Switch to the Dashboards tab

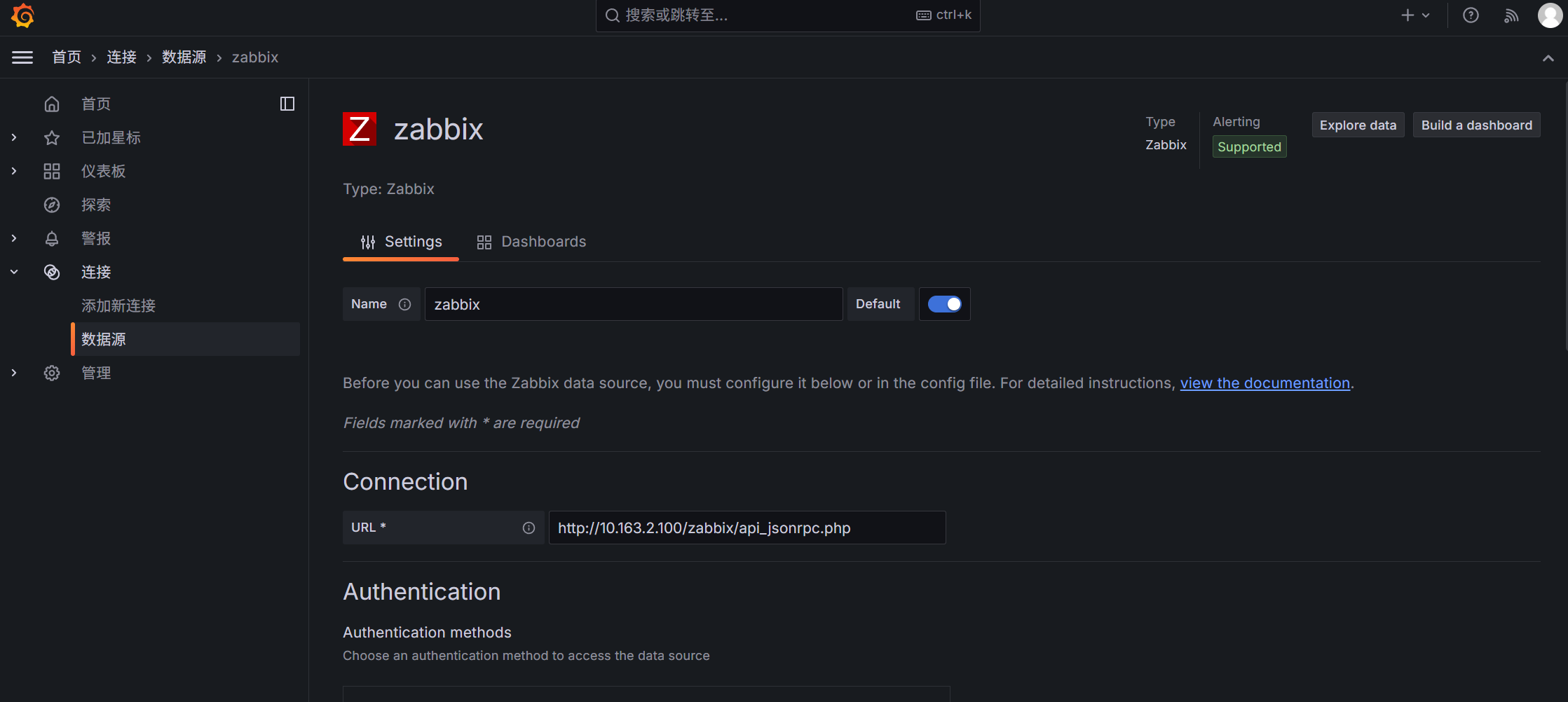coord(531,242)
